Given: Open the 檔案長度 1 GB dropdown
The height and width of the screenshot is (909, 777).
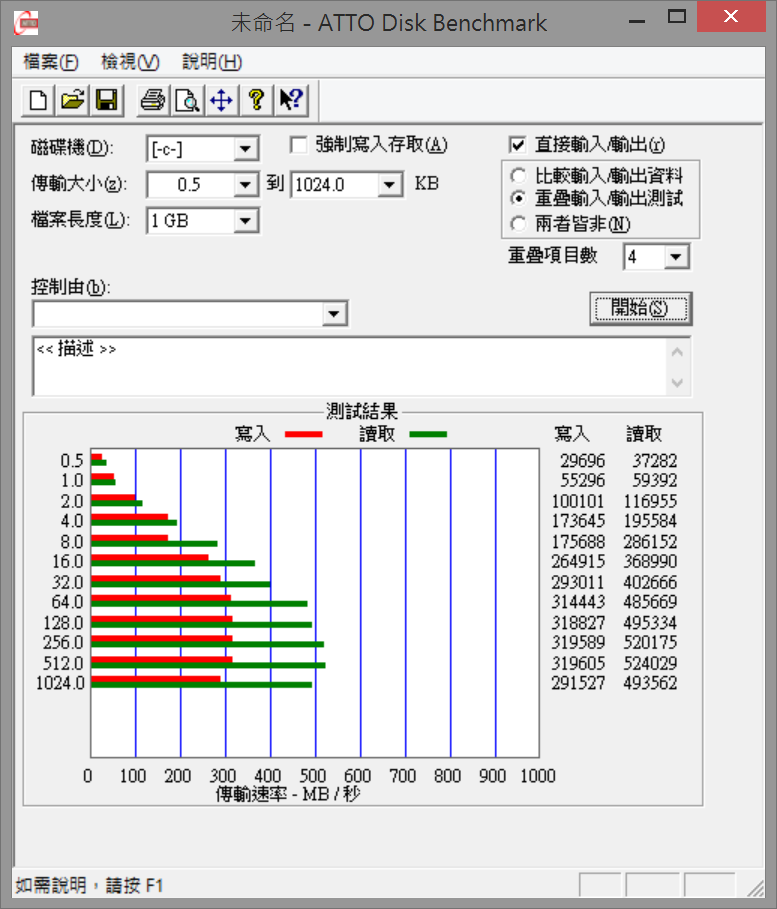Looking at the screenshot, I should click(246, 221).
